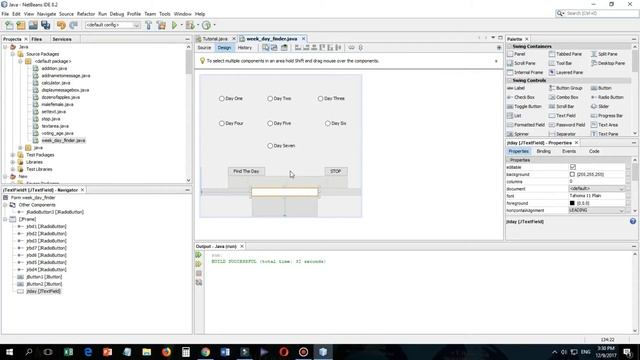Switch to the Tutorial.java tab
640x360 pixels.
coord(215,39)
